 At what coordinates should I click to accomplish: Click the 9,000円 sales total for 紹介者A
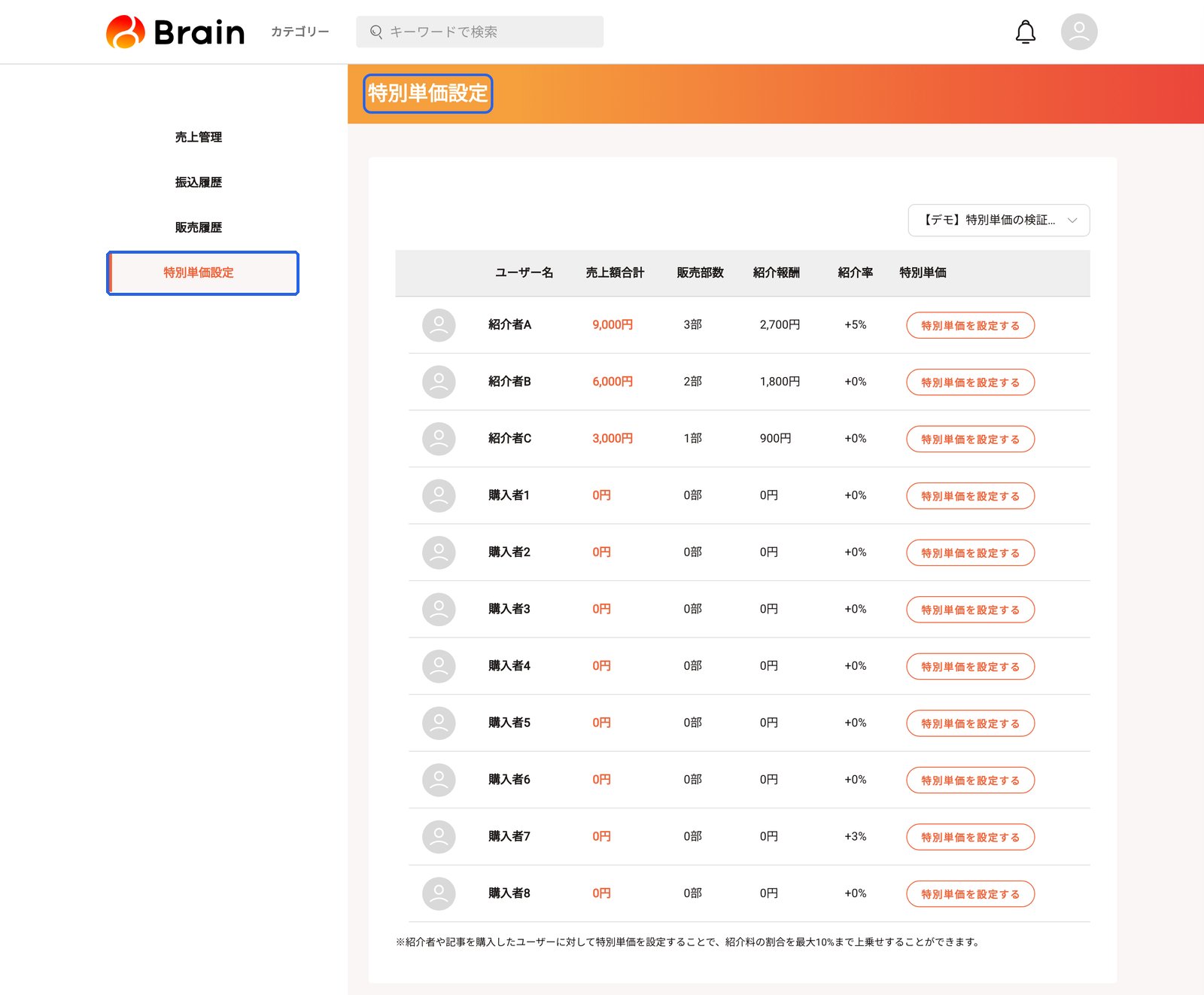pos(613,324)
